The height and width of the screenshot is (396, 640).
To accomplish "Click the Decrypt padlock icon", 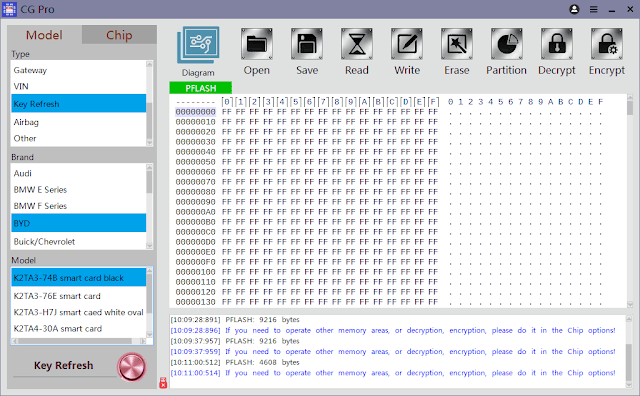I will [557, 44].
